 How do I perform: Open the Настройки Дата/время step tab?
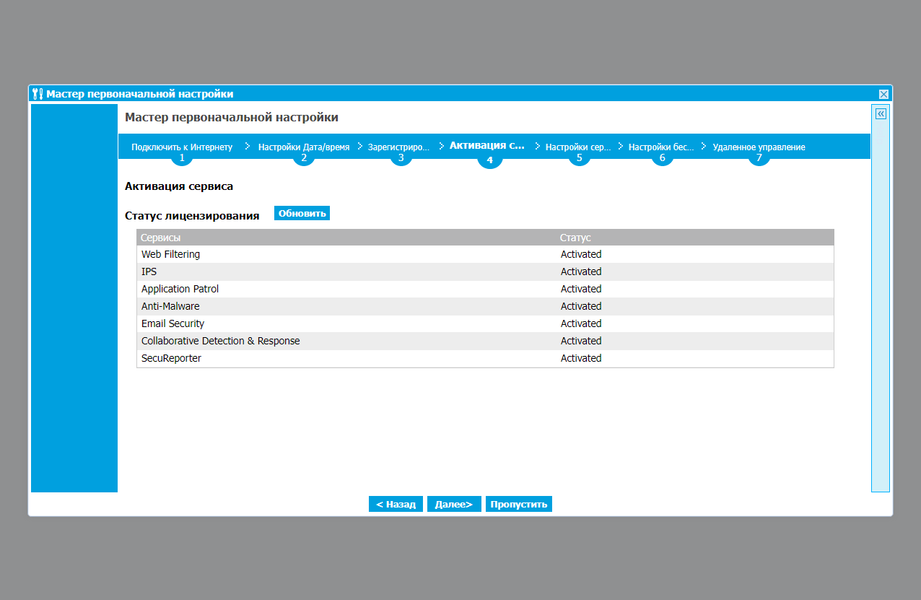[304, 147]
